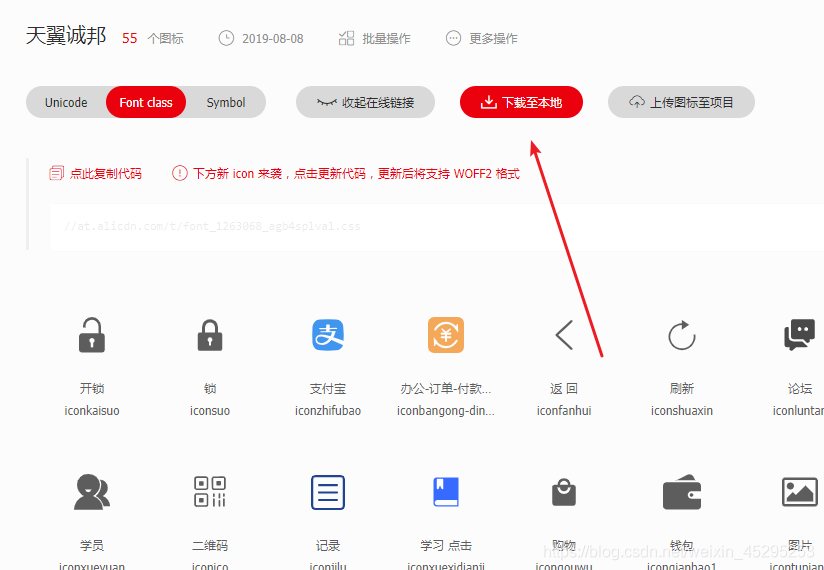Click the 更多操作 ellipsis circle icon
Screen dimensions: 824x570
click(453, 38)
